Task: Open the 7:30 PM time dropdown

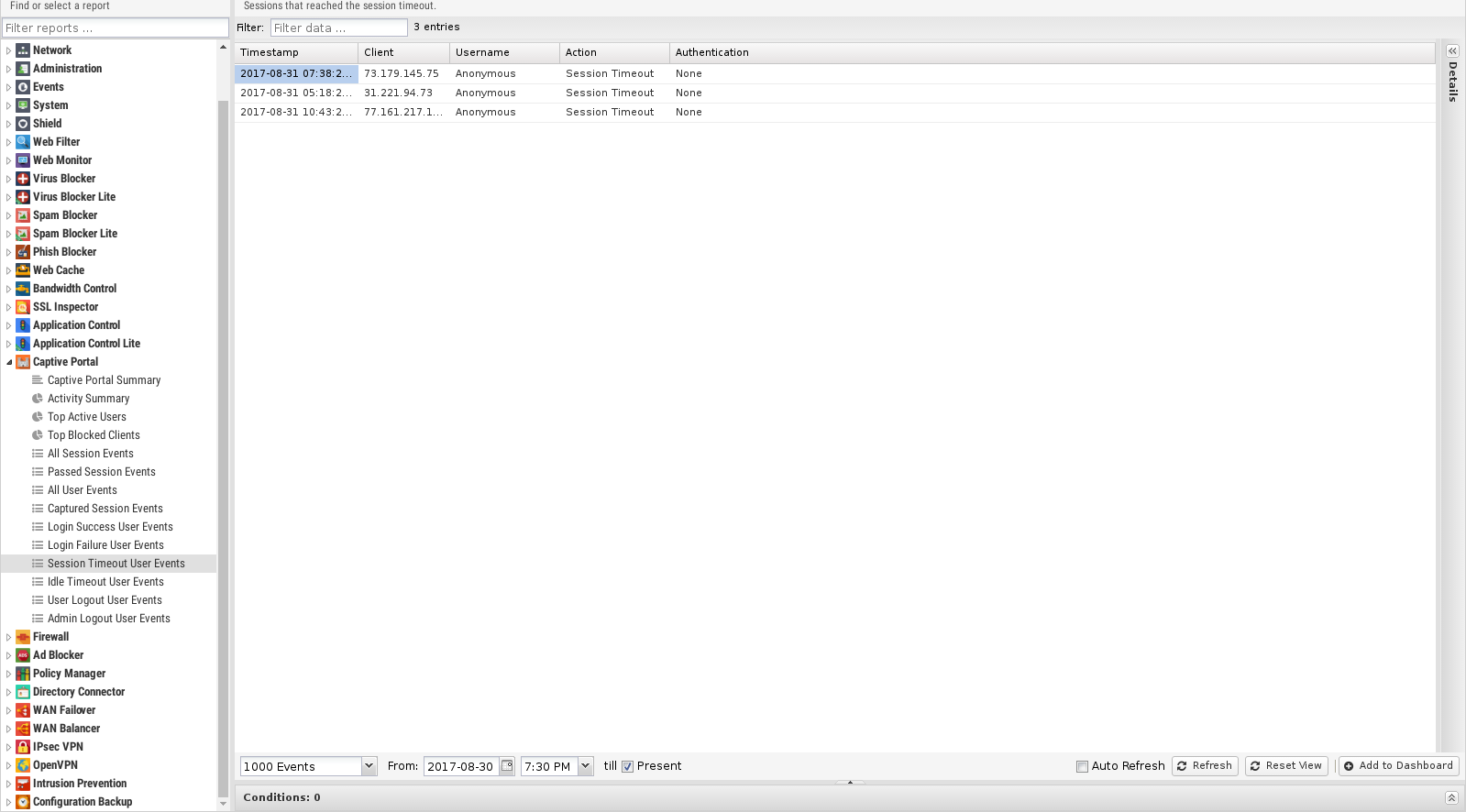Action: [x=586, y=766]
